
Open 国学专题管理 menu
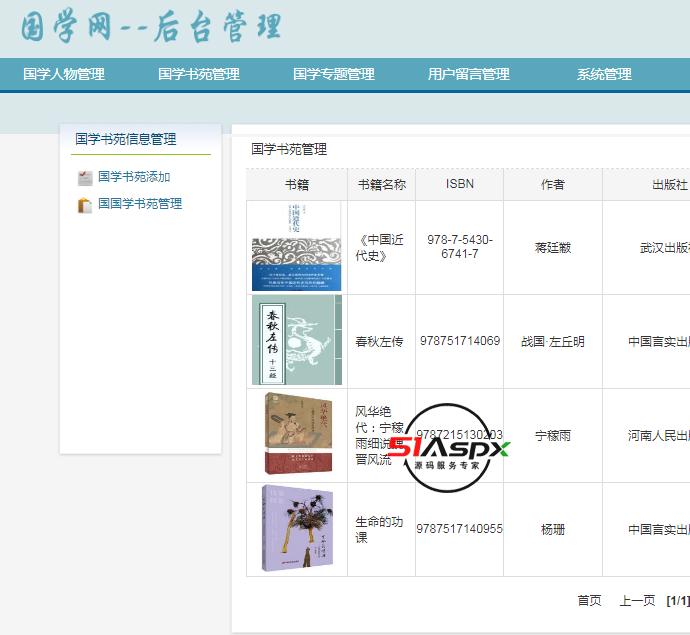(x=334, y=74)
